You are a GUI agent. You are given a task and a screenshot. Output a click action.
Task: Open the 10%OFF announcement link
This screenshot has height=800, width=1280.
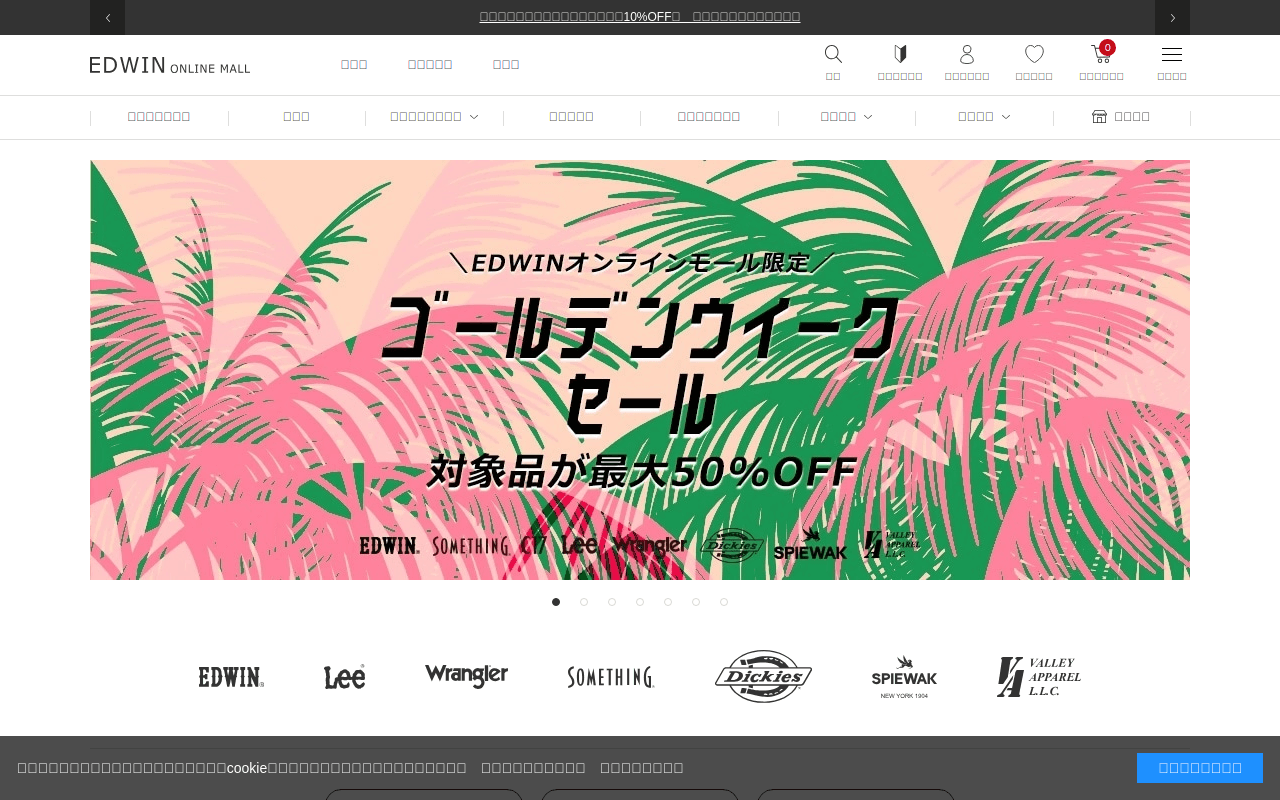[x=640, y=17]
